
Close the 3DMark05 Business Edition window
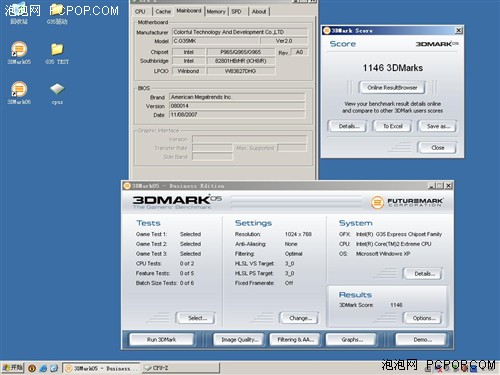point(449,186)
